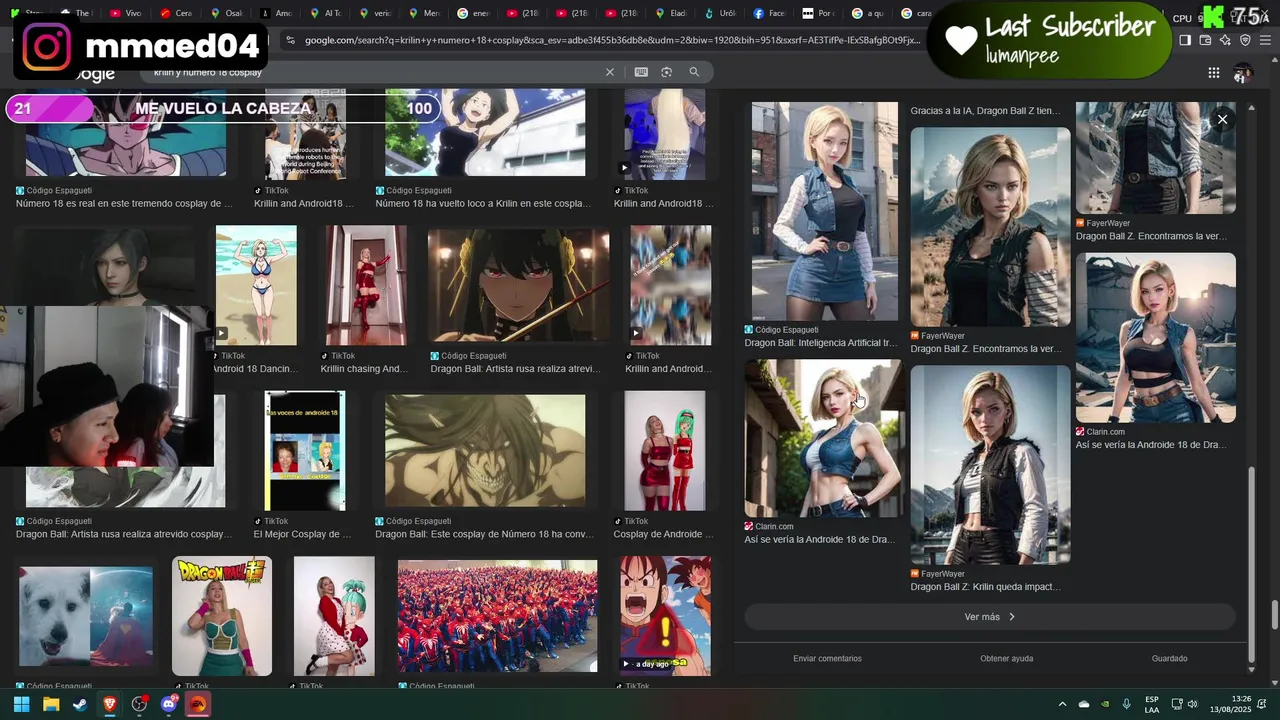Open the Attack on Titan creature thumbnail

485,450
